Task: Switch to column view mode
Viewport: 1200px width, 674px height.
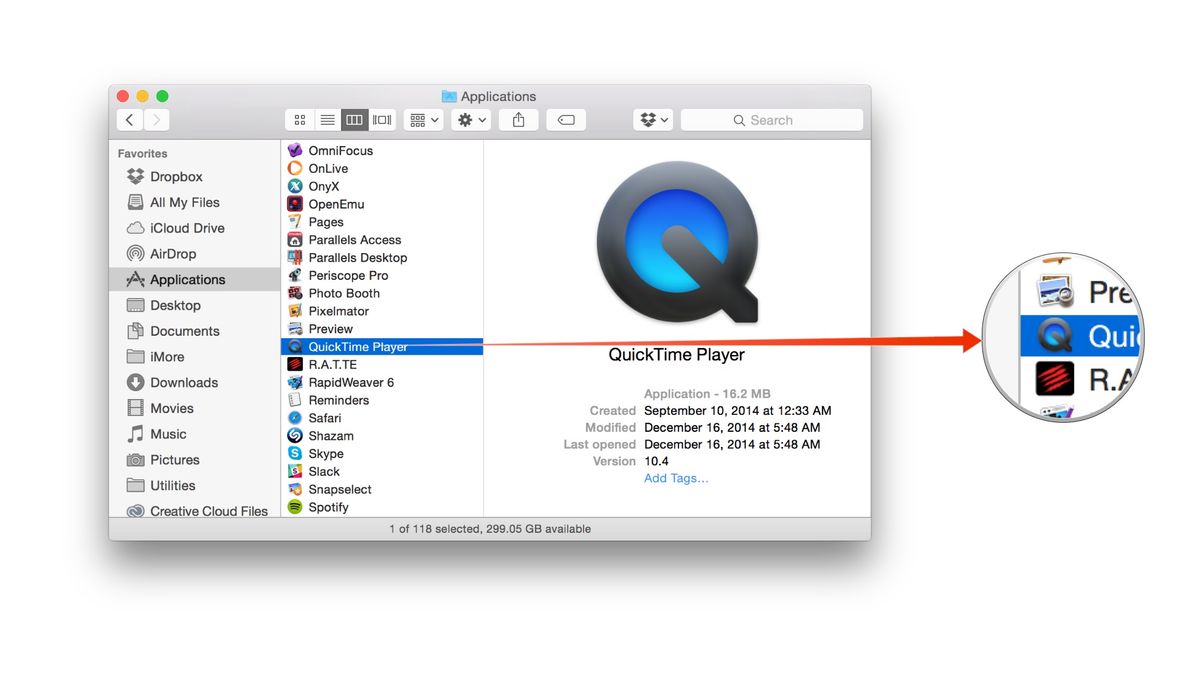Action: click(x=354, y=119)
